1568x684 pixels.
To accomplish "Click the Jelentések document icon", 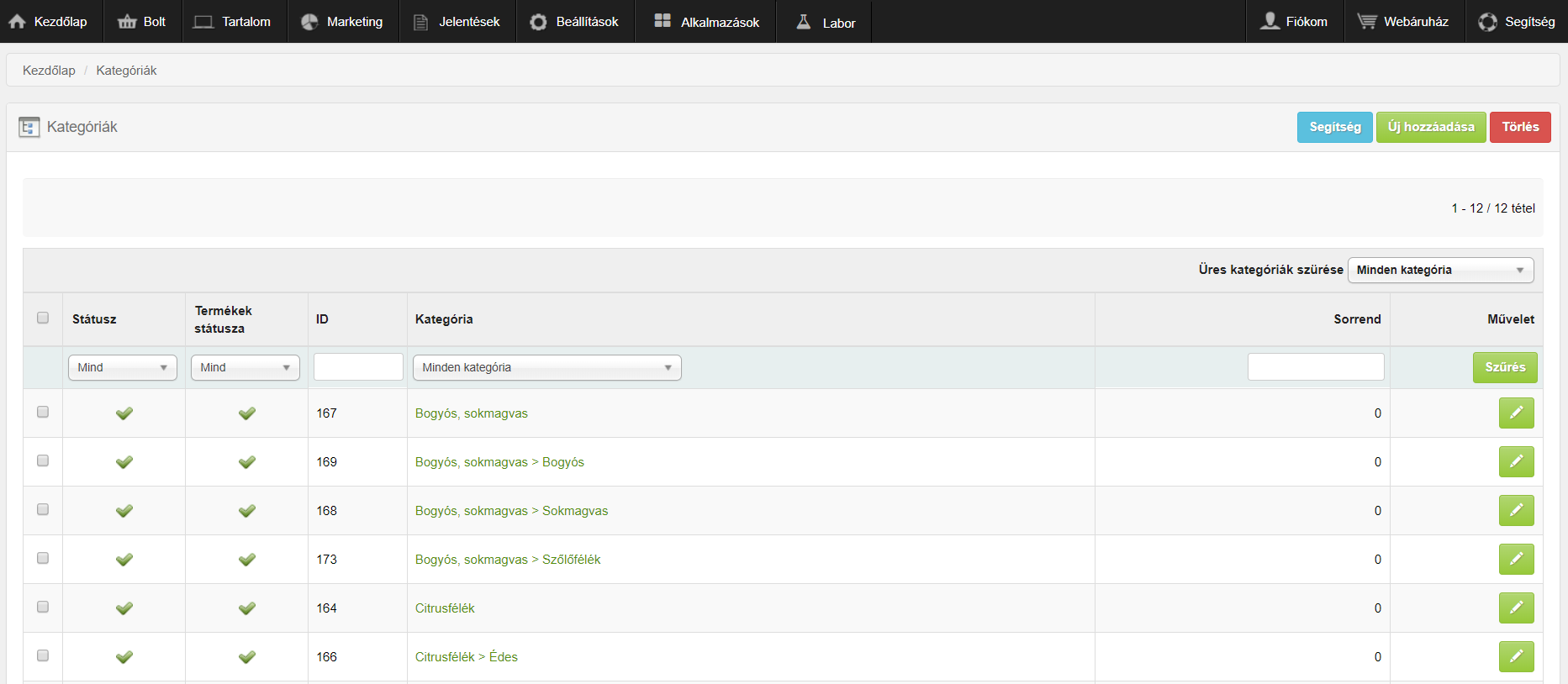I will tap(421, 23).
